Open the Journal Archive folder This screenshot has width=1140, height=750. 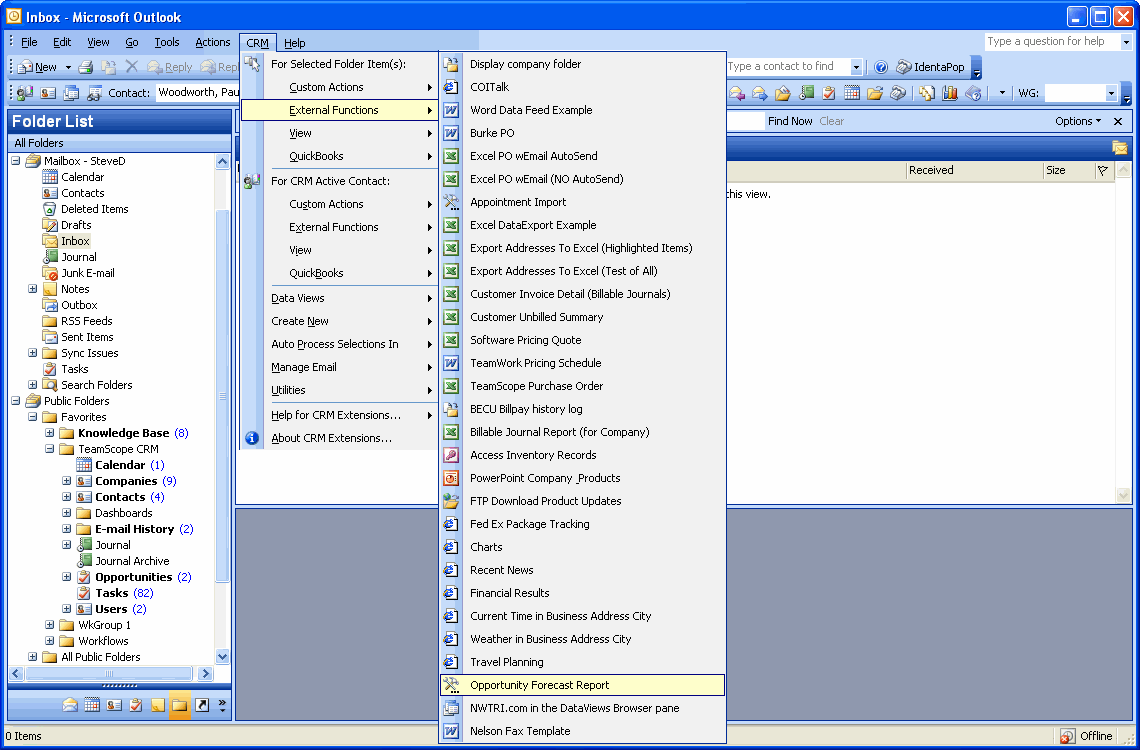click(x=132, y=561)
